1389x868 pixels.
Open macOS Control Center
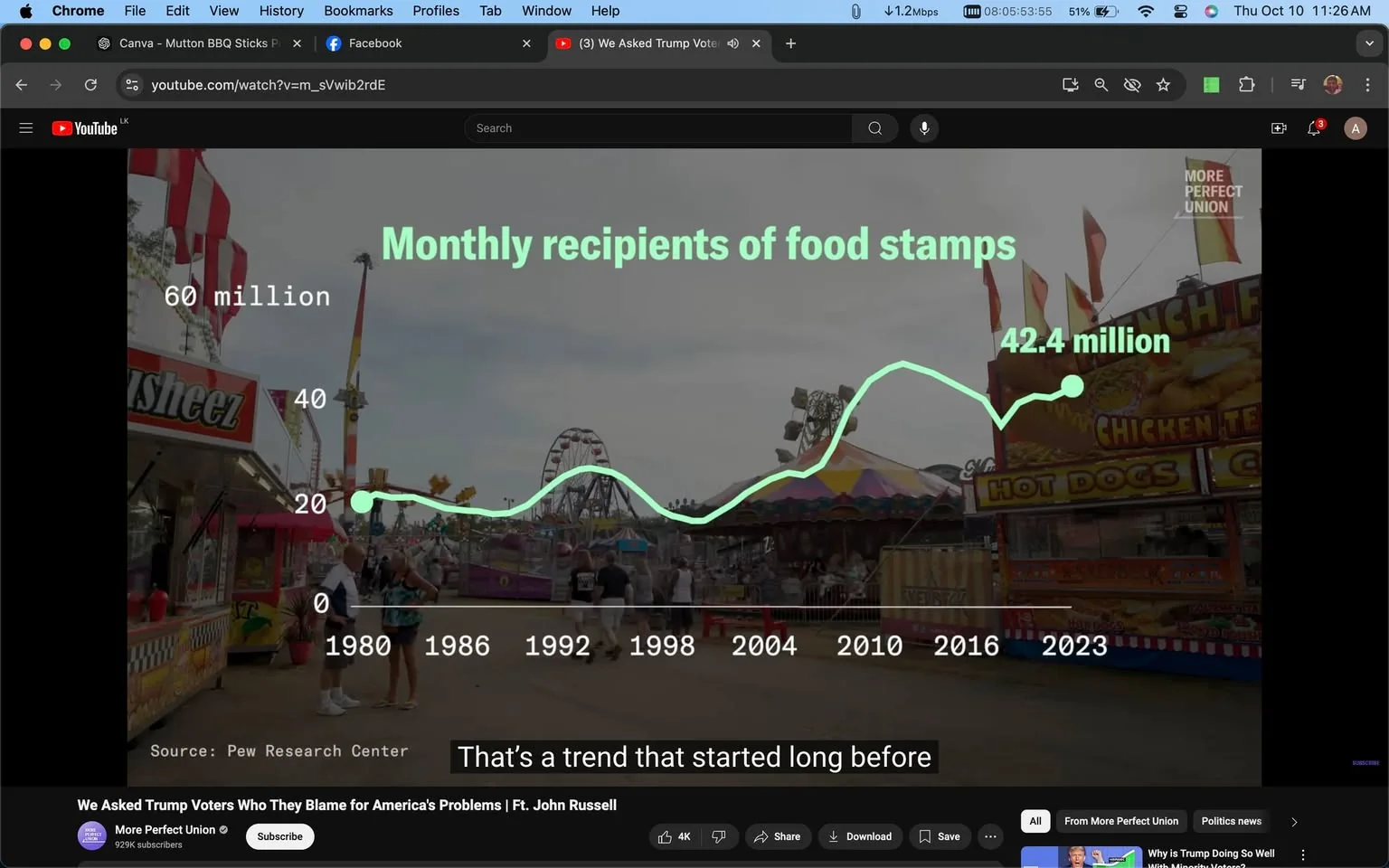1181,11
